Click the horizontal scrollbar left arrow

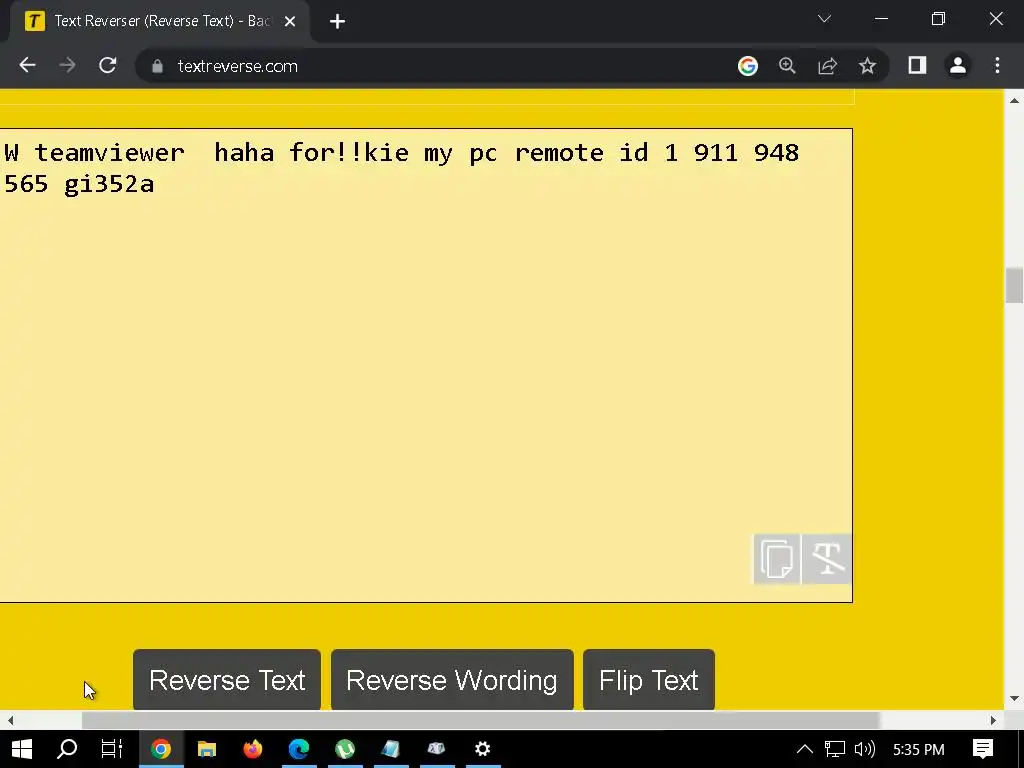[10, 720]
